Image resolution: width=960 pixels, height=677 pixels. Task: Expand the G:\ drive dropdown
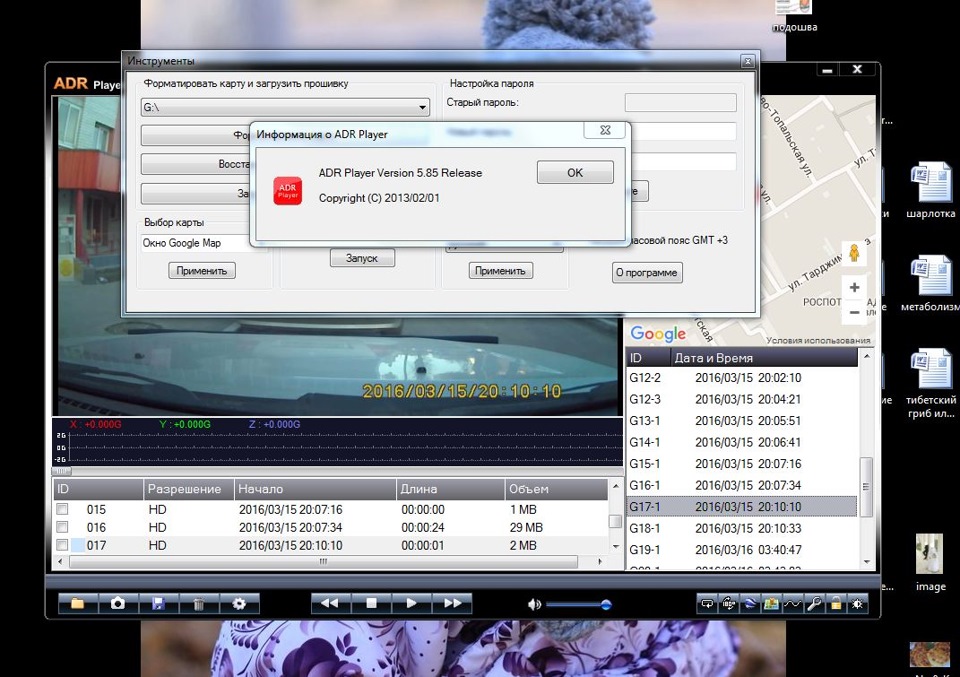[x=423, y=107]
